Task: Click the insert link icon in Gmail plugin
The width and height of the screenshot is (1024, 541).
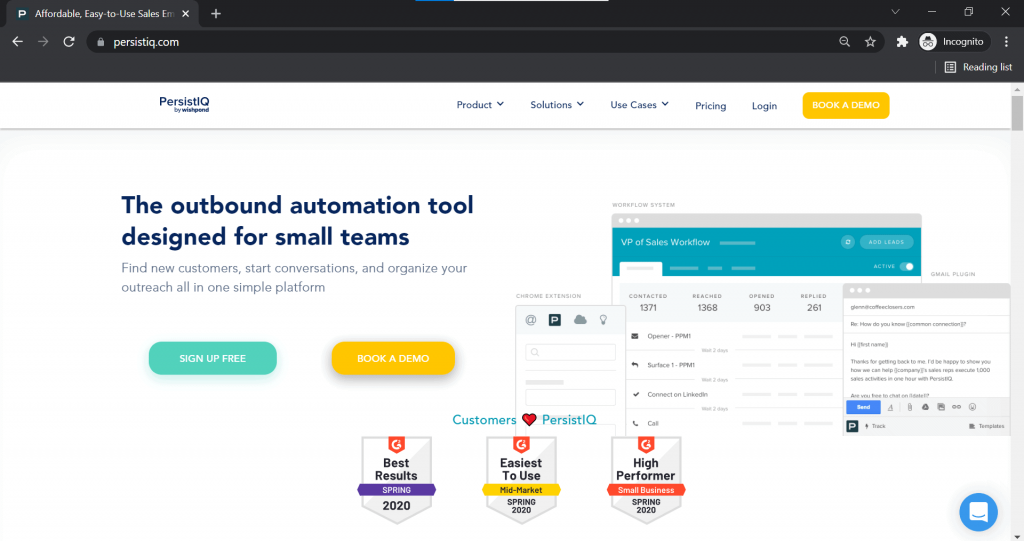Action: pyautogui.click(x=956, y=407)
